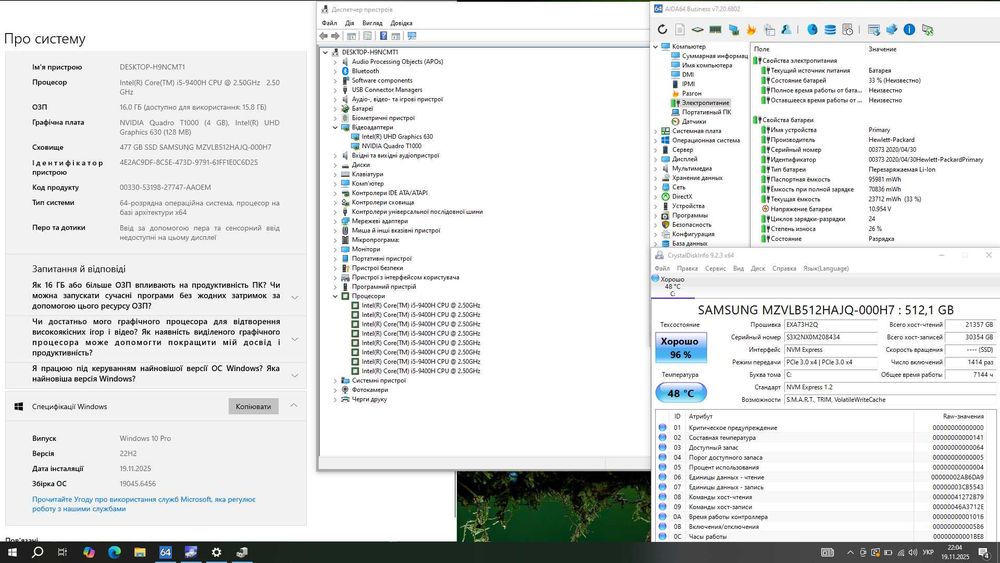
Task: Click the memory RAM module icon in AIDA64 toolbar
Action: pyautogui.click(x=716, y=29)
